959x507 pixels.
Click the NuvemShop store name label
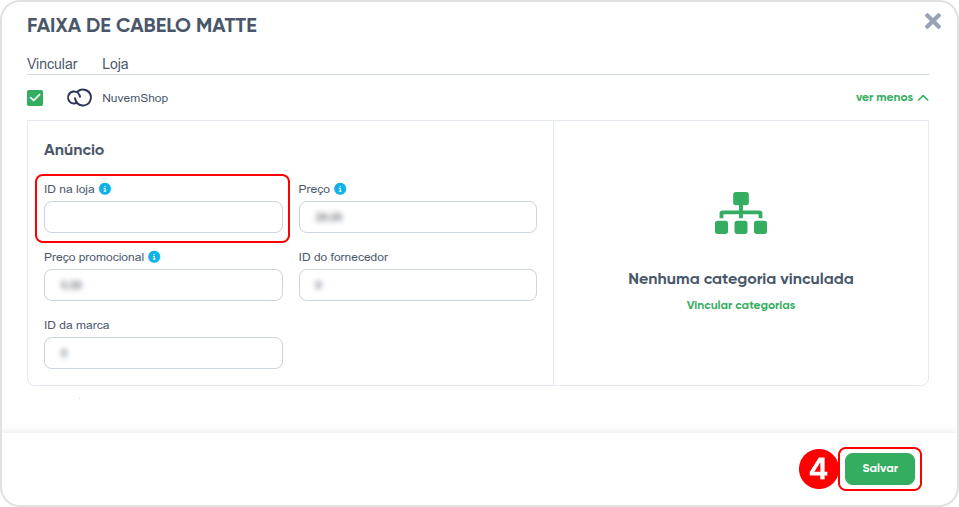pyautogui.click(x=135, y=98)
